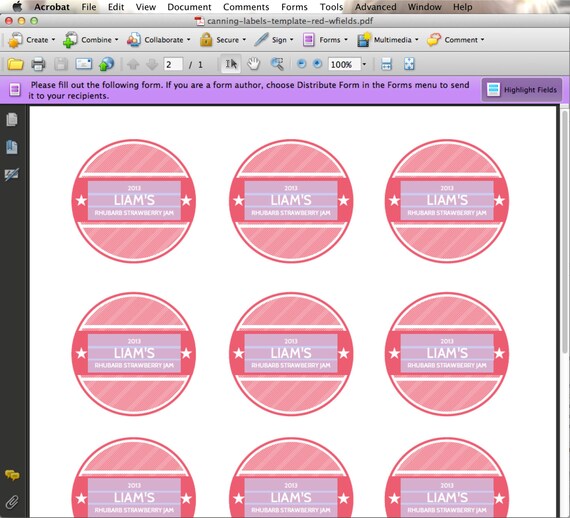Choose the Marquee Zoom tool
This screenshot has width=570, height=518.
(x=277, y=64)
